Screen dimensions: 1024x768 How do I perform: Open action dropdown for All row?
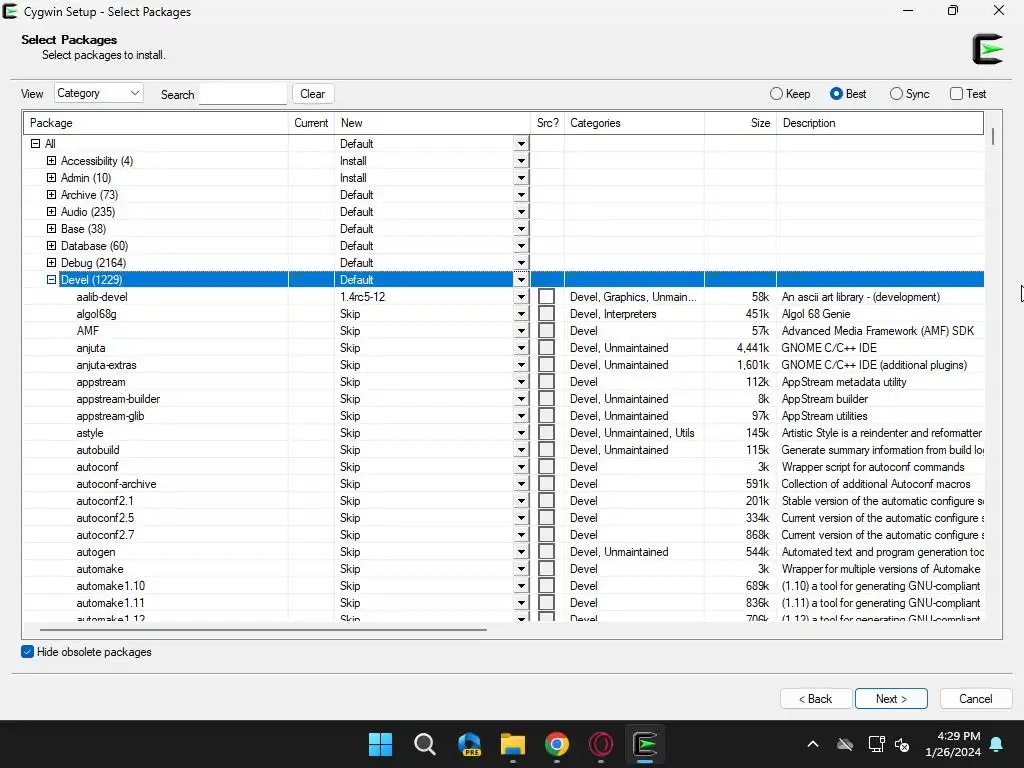tap(521, 144)
